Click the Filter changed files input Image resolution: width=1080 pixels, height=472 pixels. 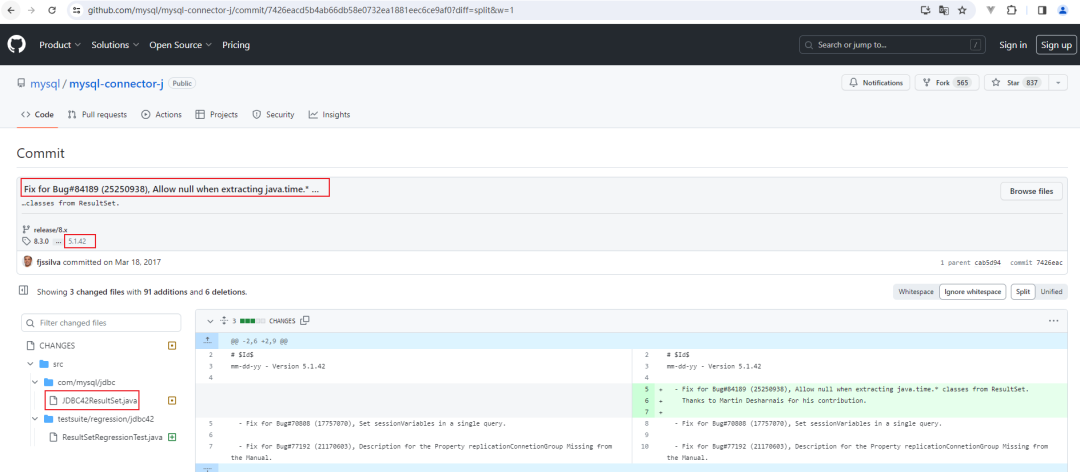point(101,322)
